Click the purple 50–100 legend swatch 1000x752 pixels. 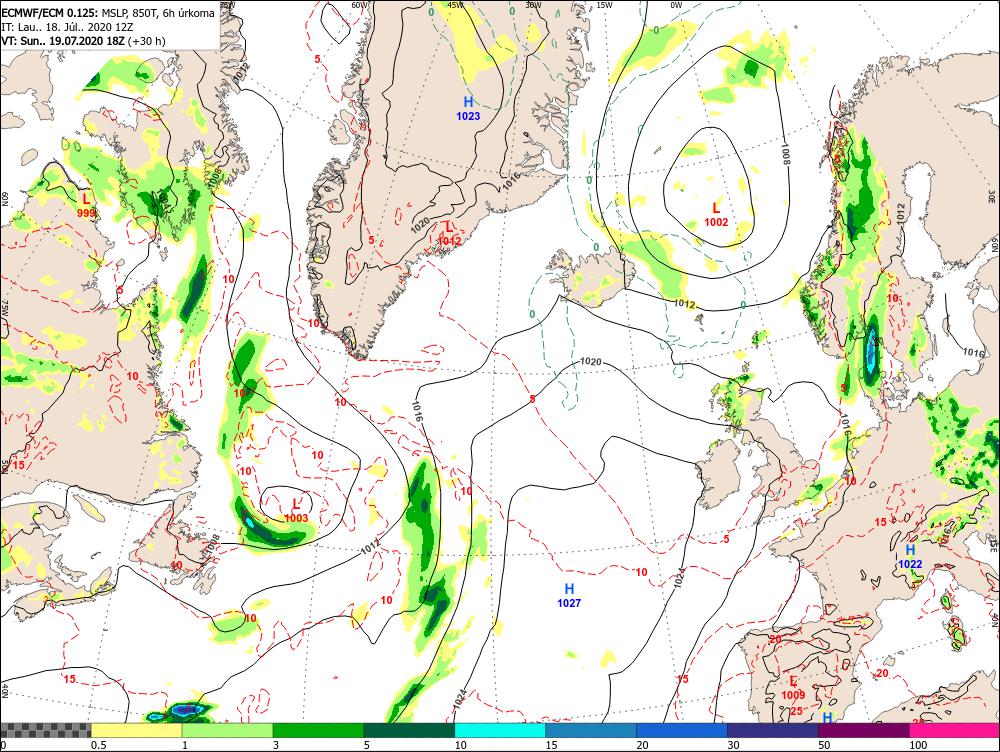coord(864,730)
